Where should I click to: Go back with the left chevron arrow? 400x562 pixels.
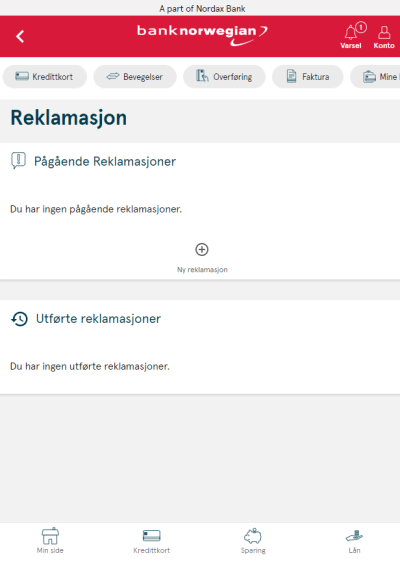[20, 36]
